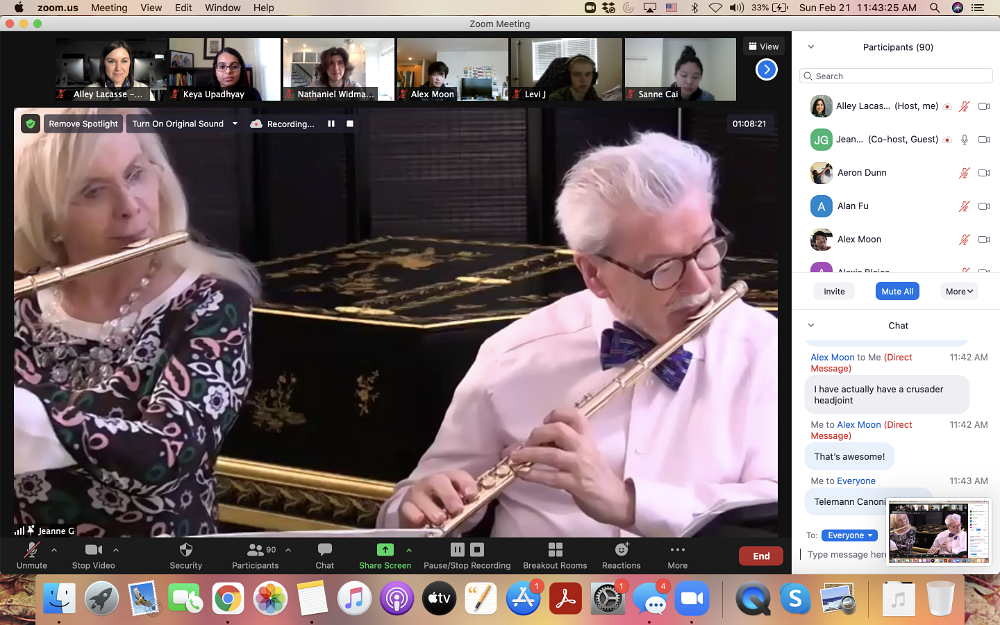Click the Invite button
The height and width of the screenshot is (625, 1000).
(834, 291)
